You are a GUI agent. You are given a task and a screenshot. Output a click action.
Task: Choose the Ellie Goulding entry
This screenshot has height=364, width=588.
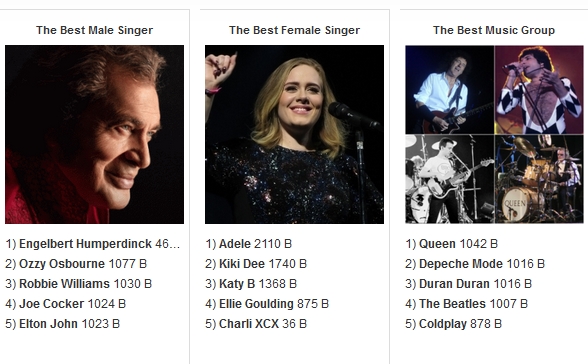[x=256, y=304]
